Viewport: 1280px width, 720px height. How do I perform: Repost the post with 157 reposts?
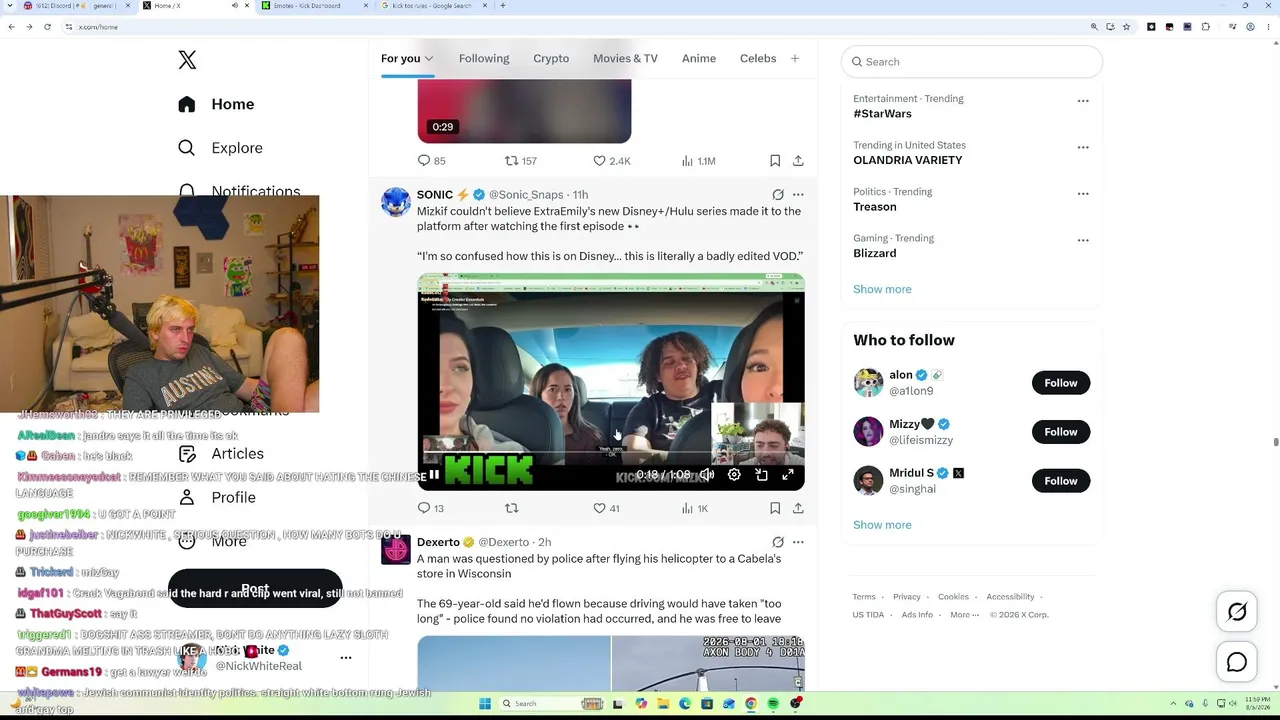(x=521, y=160)
